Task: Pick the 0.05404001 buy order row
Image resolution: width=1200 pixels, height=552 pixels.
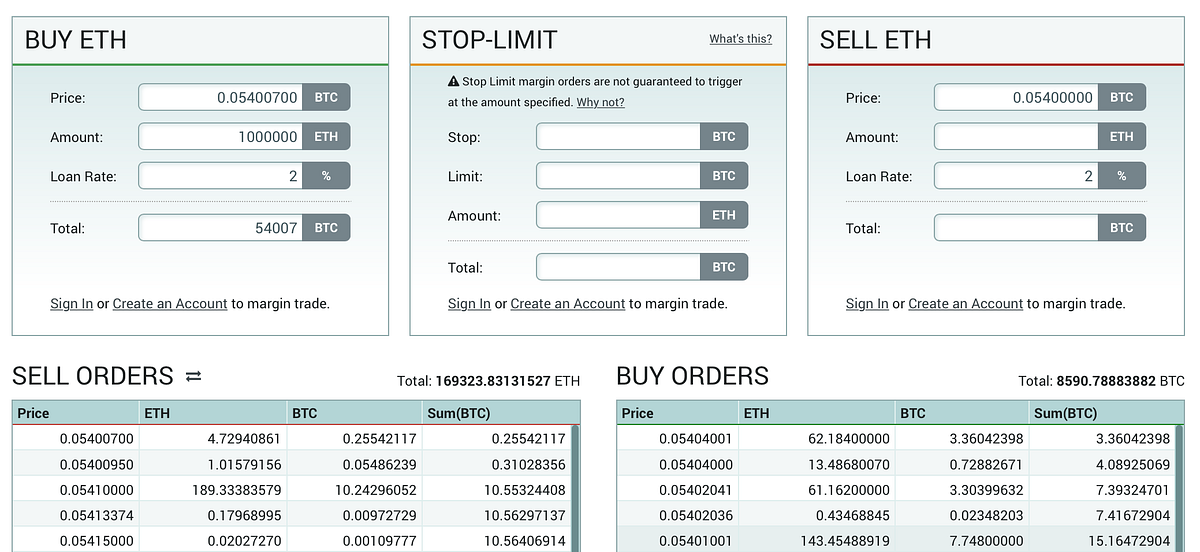Action: tap(896, 438)
